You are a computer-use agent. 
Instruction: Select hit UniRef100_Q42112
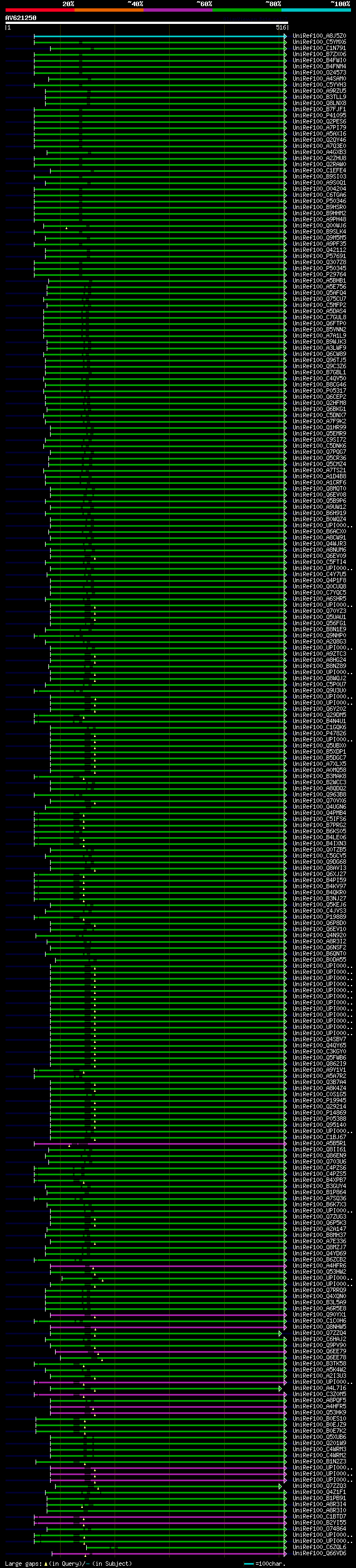[319, 250]
